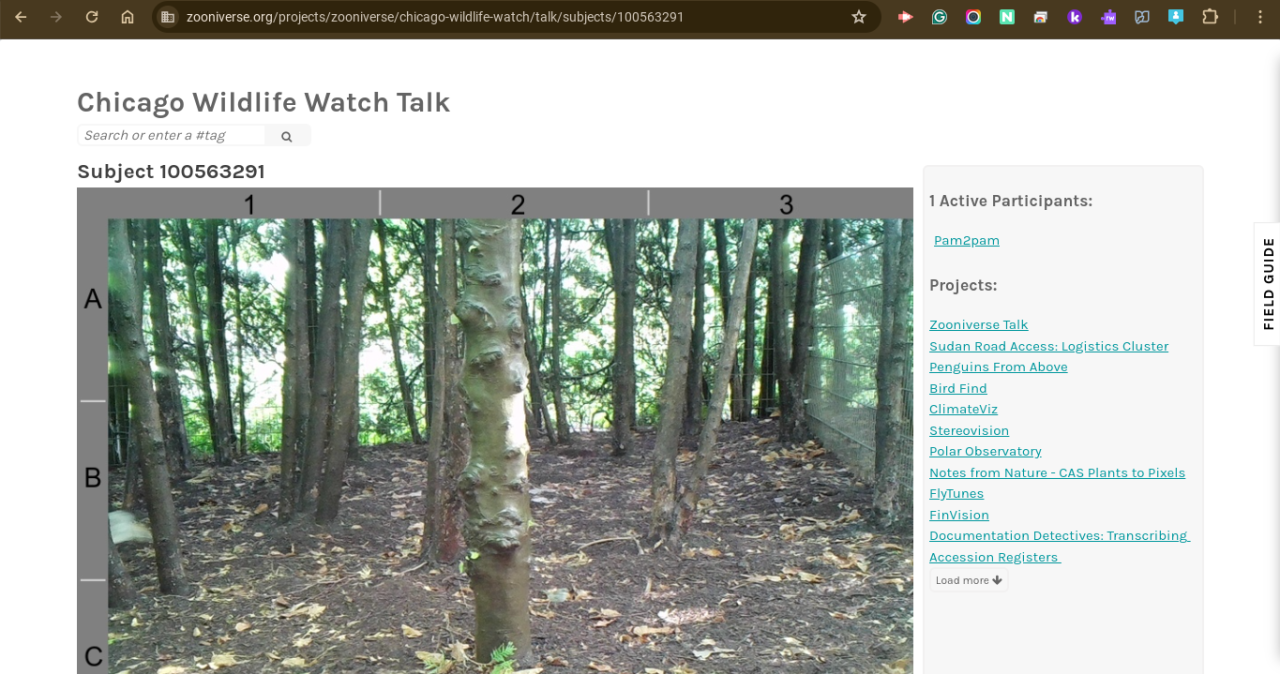Open the Chrome three-dot menu
The height and width of the screenshot is (674, 1280).
click(1259, 17)
